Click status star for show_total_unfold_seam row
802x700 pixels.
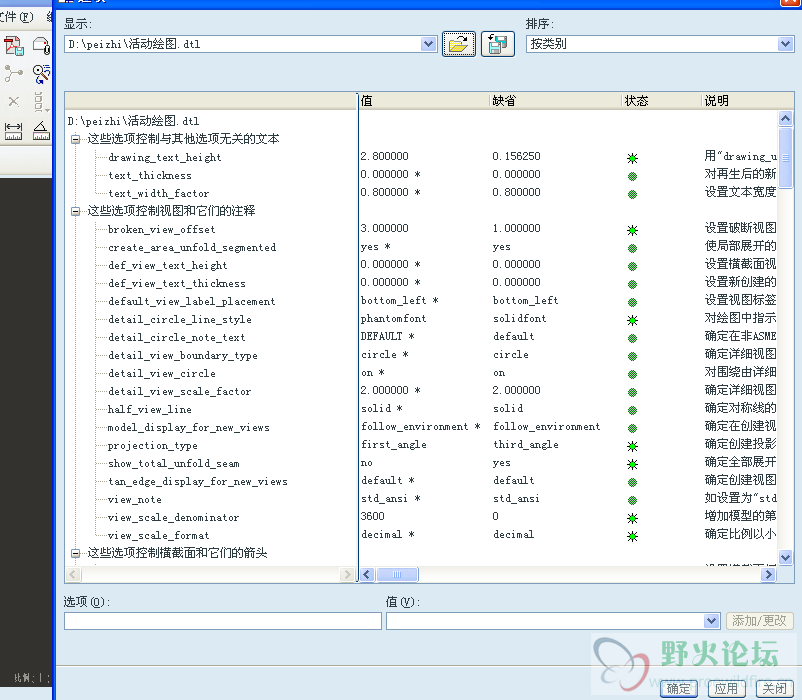click(x=632, y=464)
